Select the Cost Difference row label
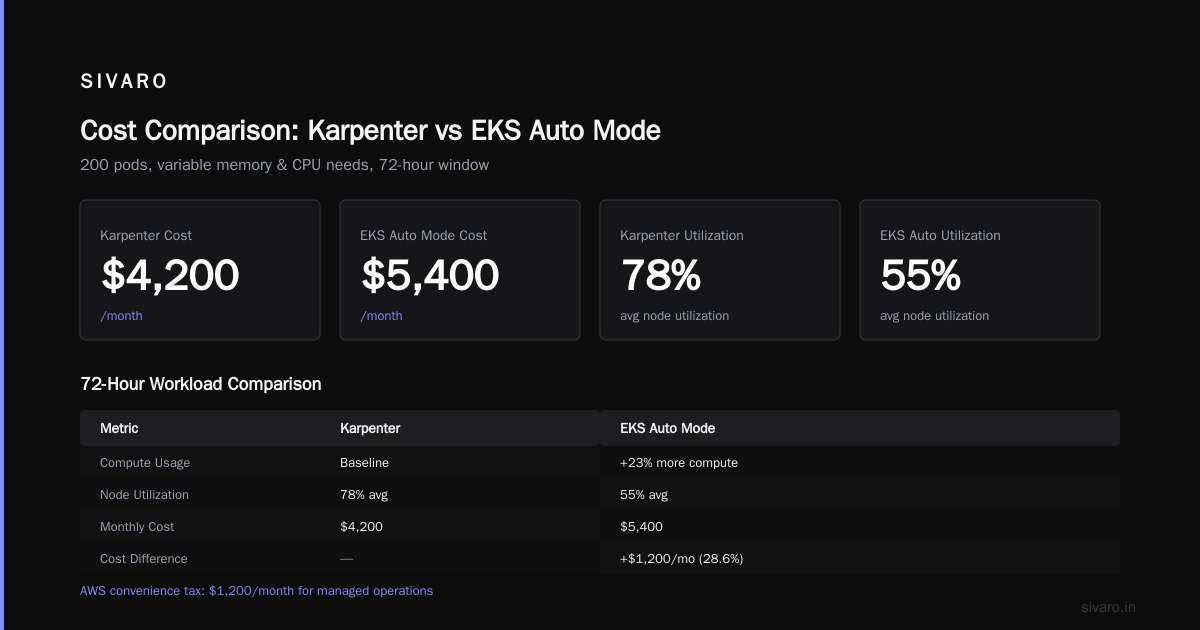This screenshot has height=630, width=1200. [x=144, y=559]
